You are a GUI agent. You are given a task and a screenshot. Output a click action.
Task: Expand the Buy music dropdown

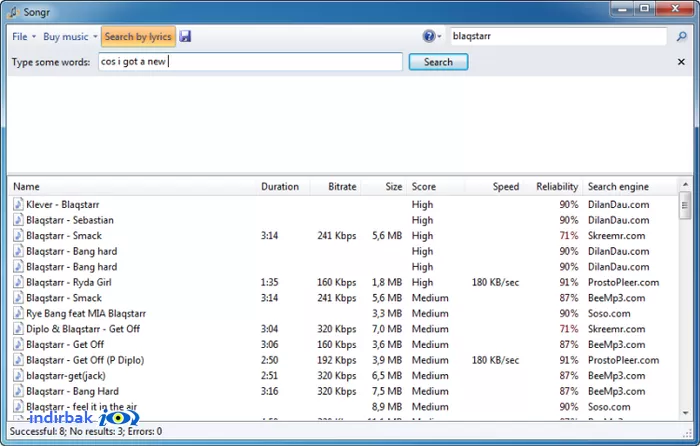coord(70,37)
